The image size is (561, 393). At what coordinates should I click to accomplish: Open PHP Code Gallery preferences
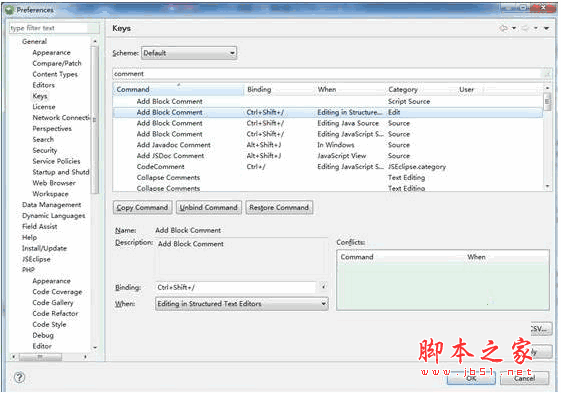point(53,303)
